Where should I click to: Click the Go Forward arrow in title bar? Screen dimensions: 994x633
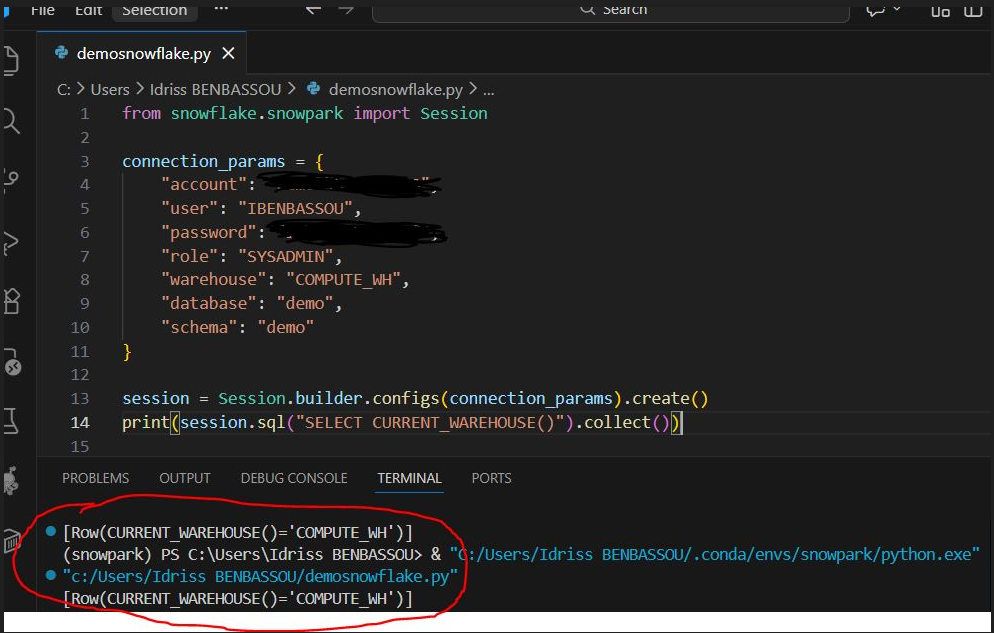coord(346,9)
